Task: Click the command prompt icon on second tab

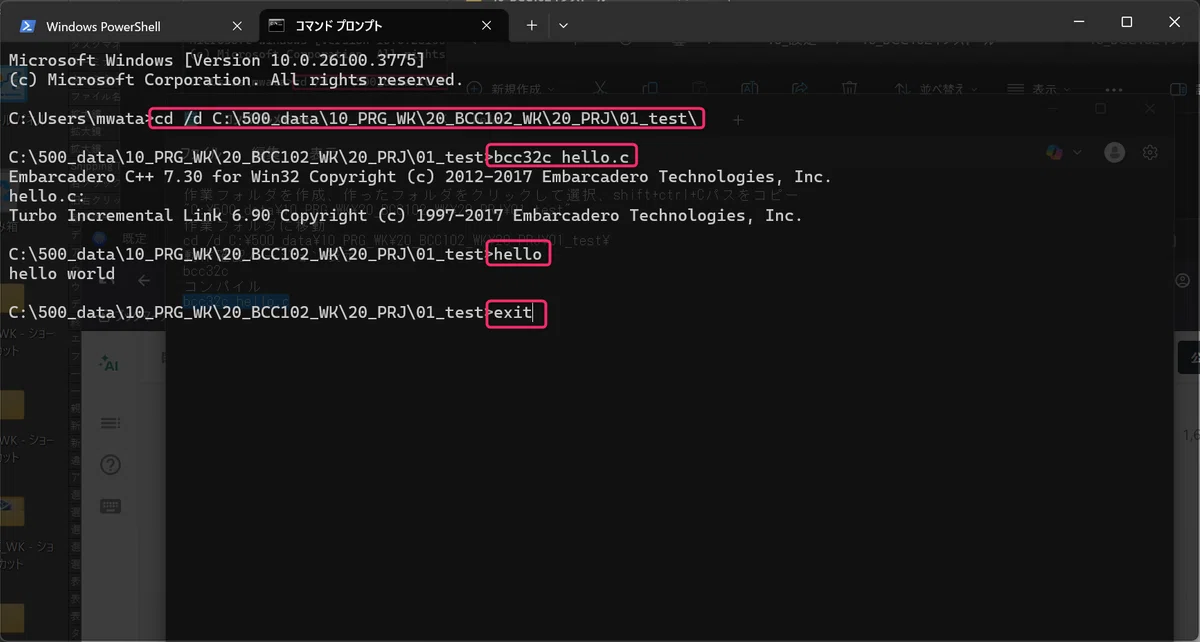Action: click(277, 26)
